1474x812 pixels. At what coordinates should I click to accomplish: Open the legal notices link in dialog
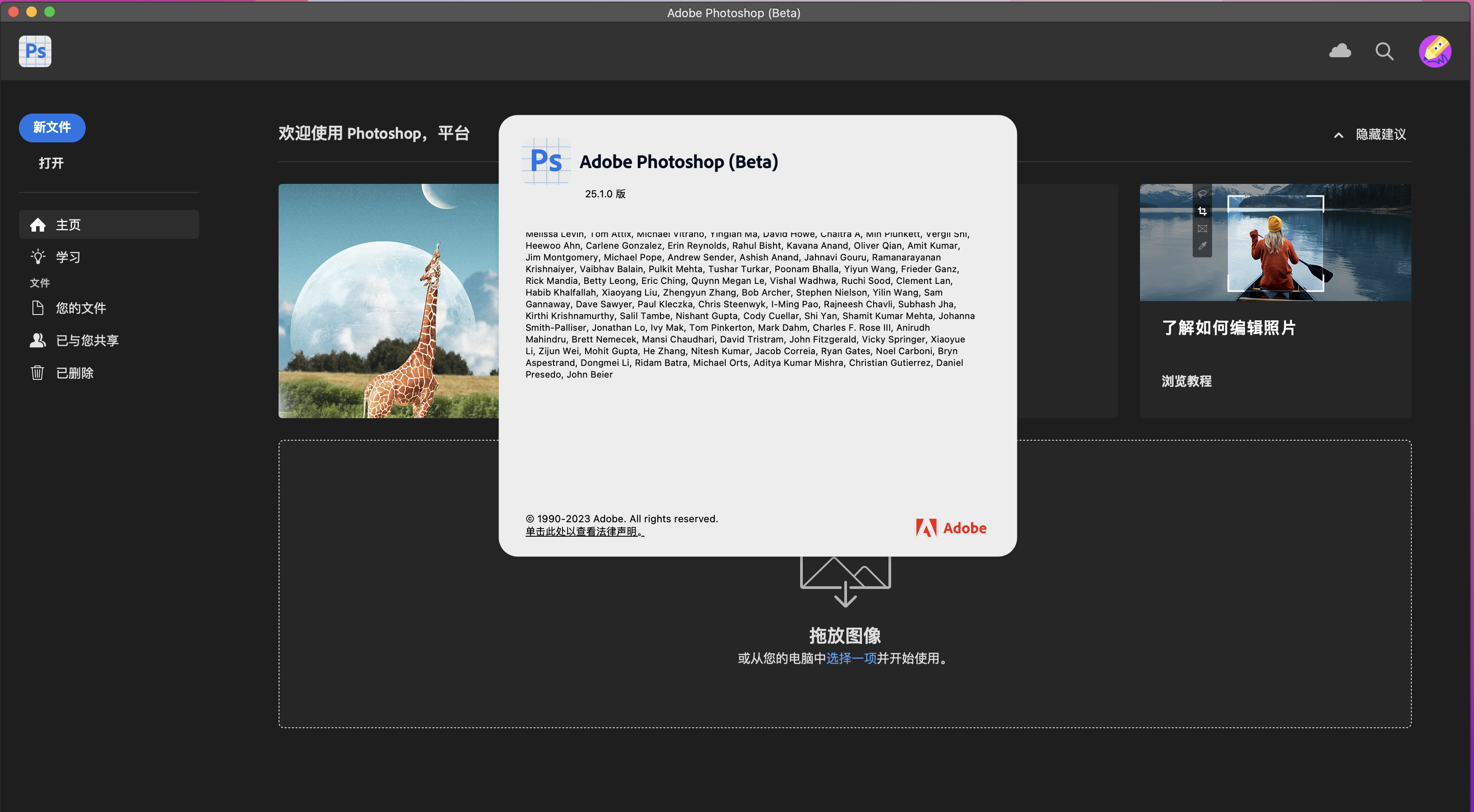[x=584, y=531]
